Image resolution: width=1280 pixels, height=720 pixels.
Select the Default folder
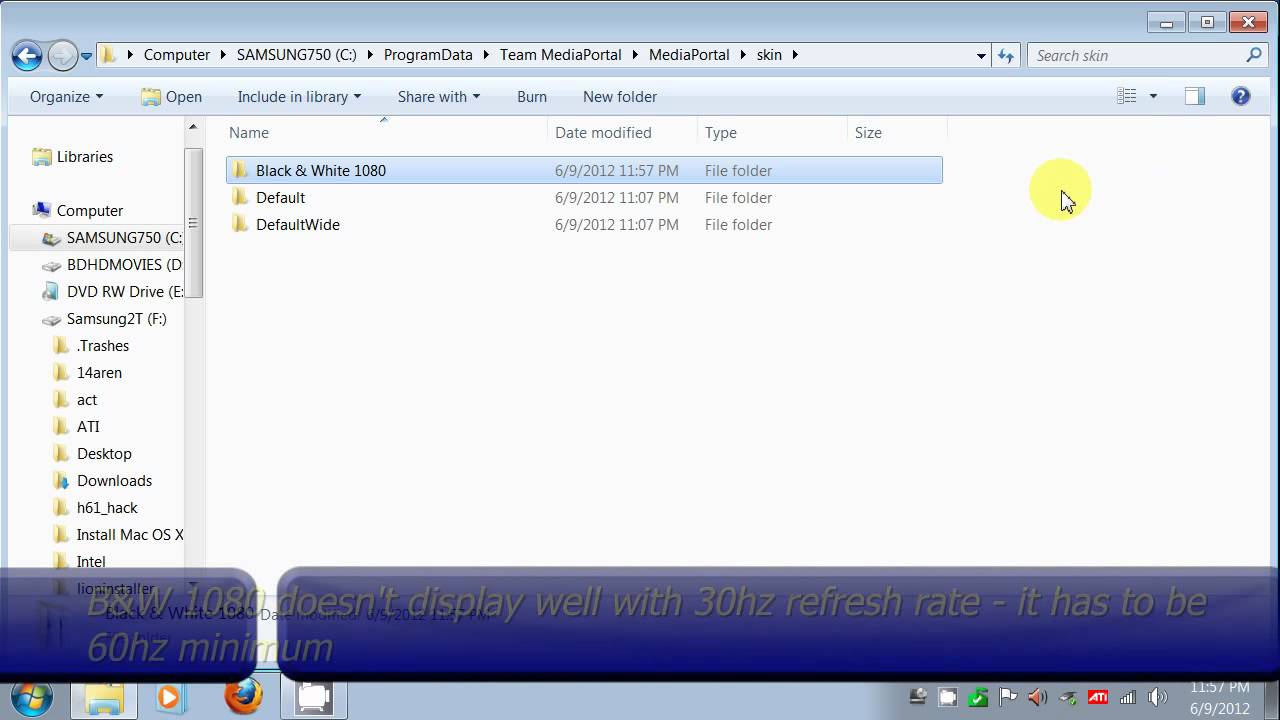coord(584,197)
